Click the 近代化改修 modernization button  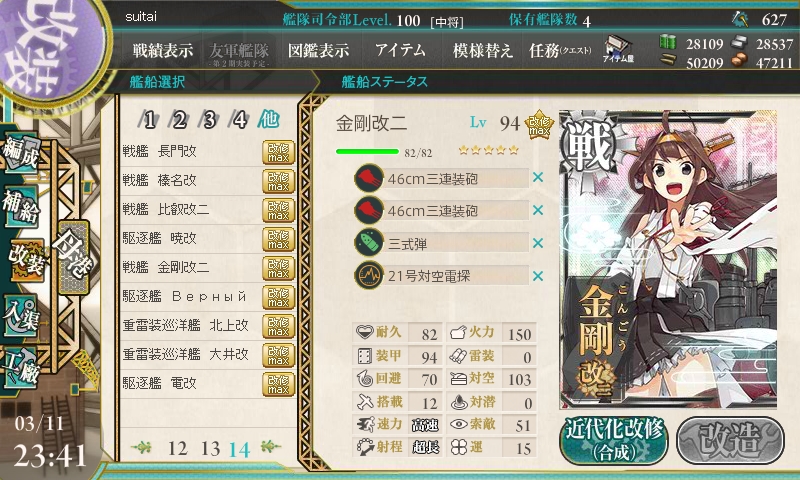(x=614, y=441)
